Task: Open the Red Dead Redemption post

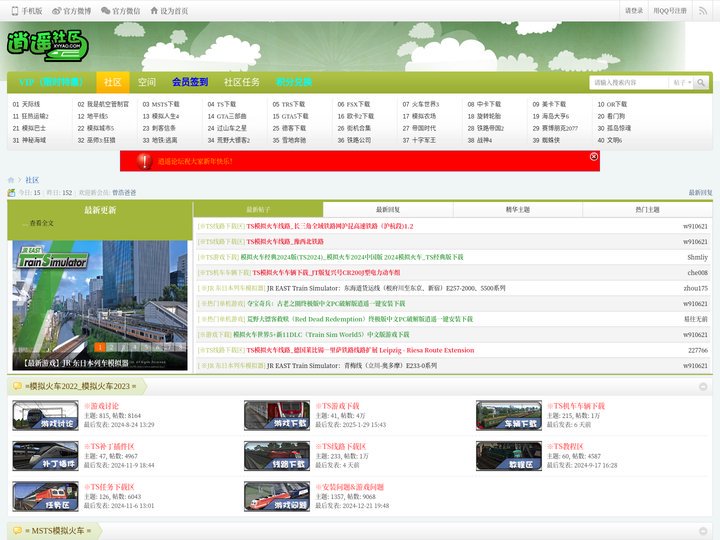Action: coord(360,319)
